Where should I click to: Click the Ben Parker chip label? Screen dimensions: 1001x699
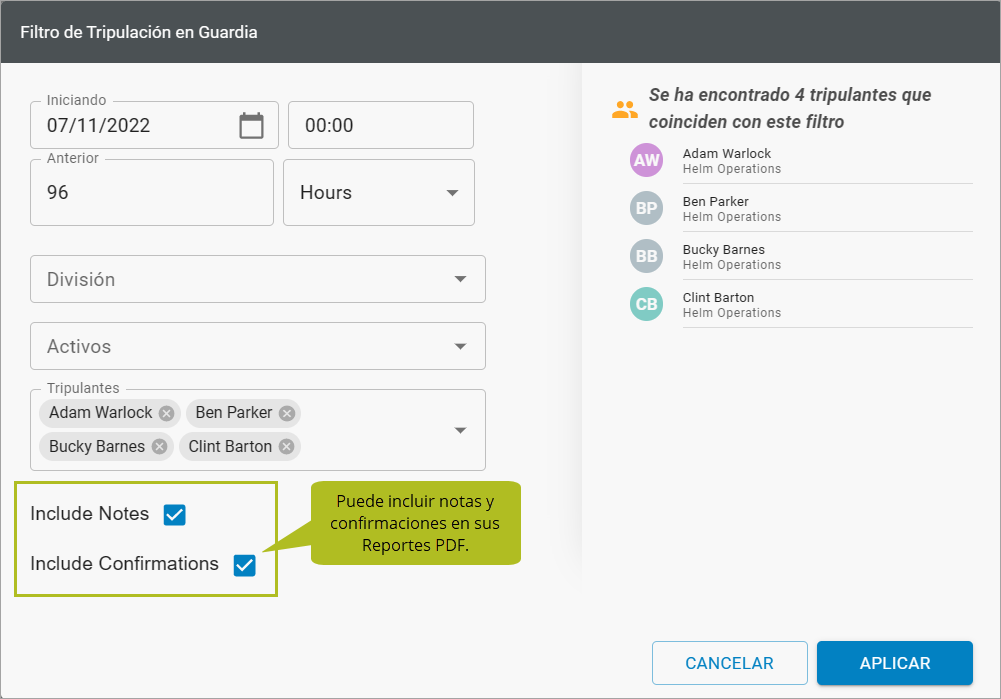tap(234, 413)
